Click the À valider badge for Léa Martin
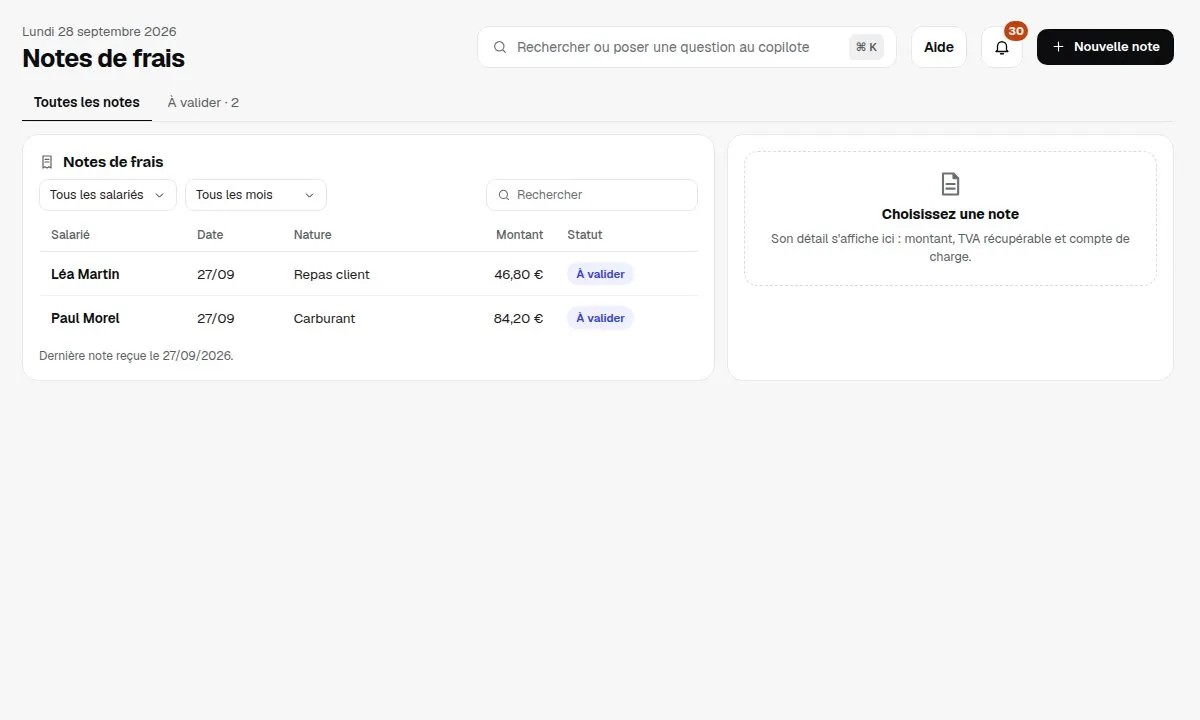The height and width of the screenshot is (720, 1200). click(600, 274)
